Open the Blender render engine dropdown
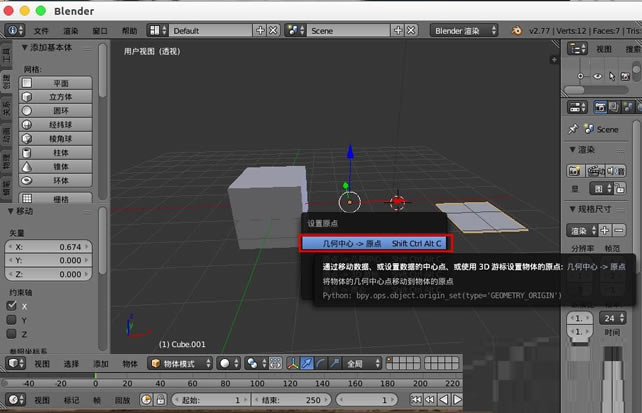This screenshot has height=413, width=642. (x=464, y=30)
